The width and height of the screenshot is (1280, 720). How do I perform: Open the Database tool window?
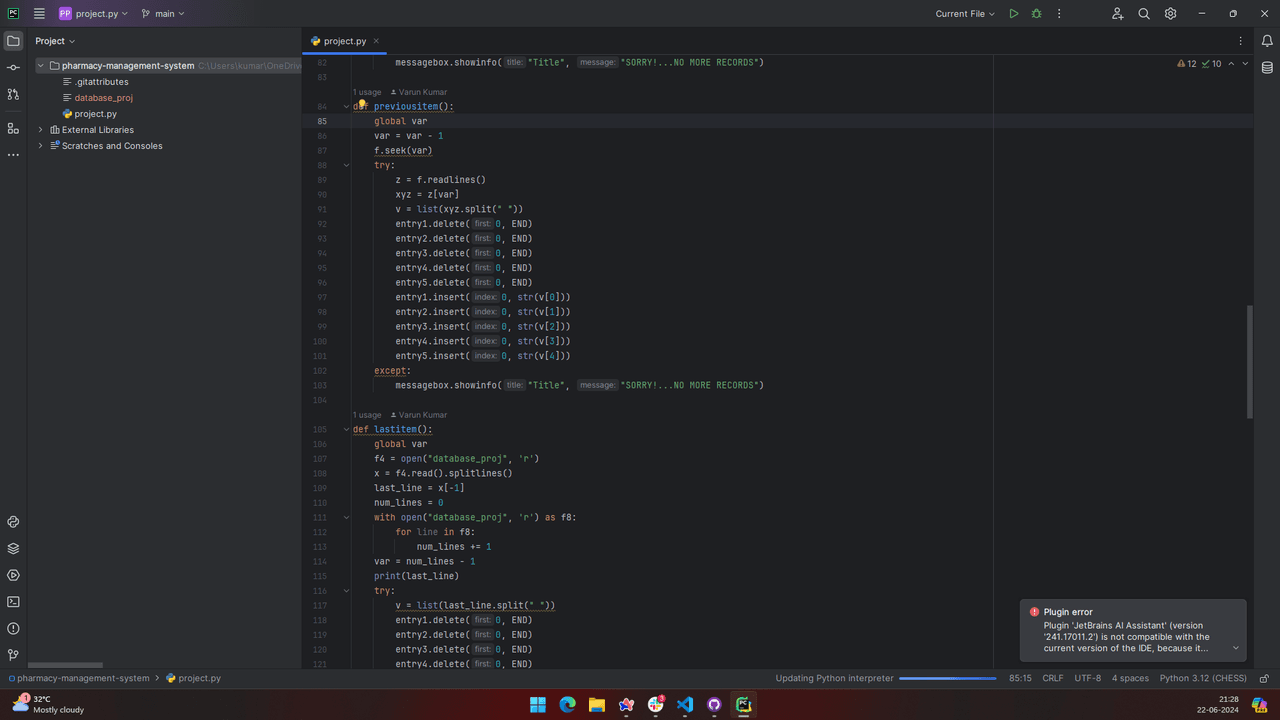(x=1267, y=68)
